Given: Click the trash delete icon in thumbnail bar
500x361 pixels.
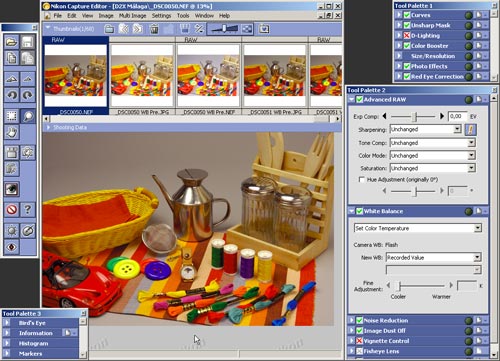Looking at the screenshot, I should (154, 29).
